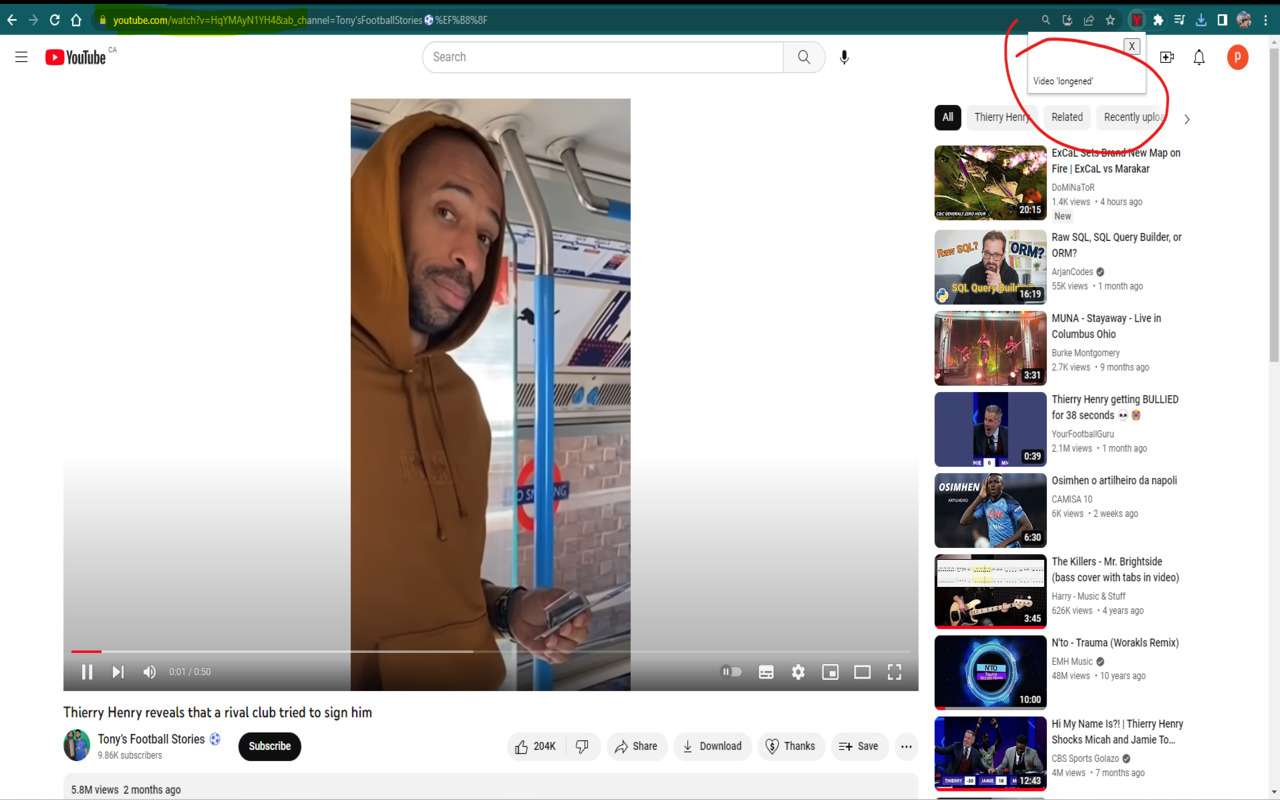Toggle the Autoplay switch
The width and height of the screenshot is (1280, 800).
pos(730,671)
